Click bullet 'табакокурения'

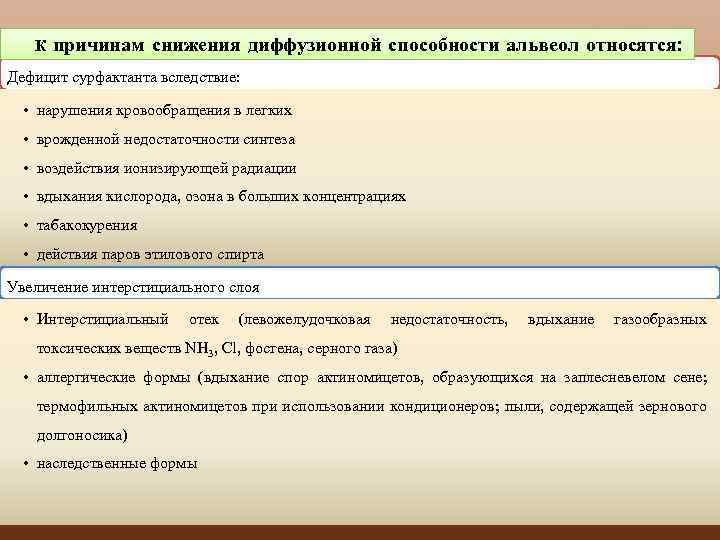pos(87,226)
